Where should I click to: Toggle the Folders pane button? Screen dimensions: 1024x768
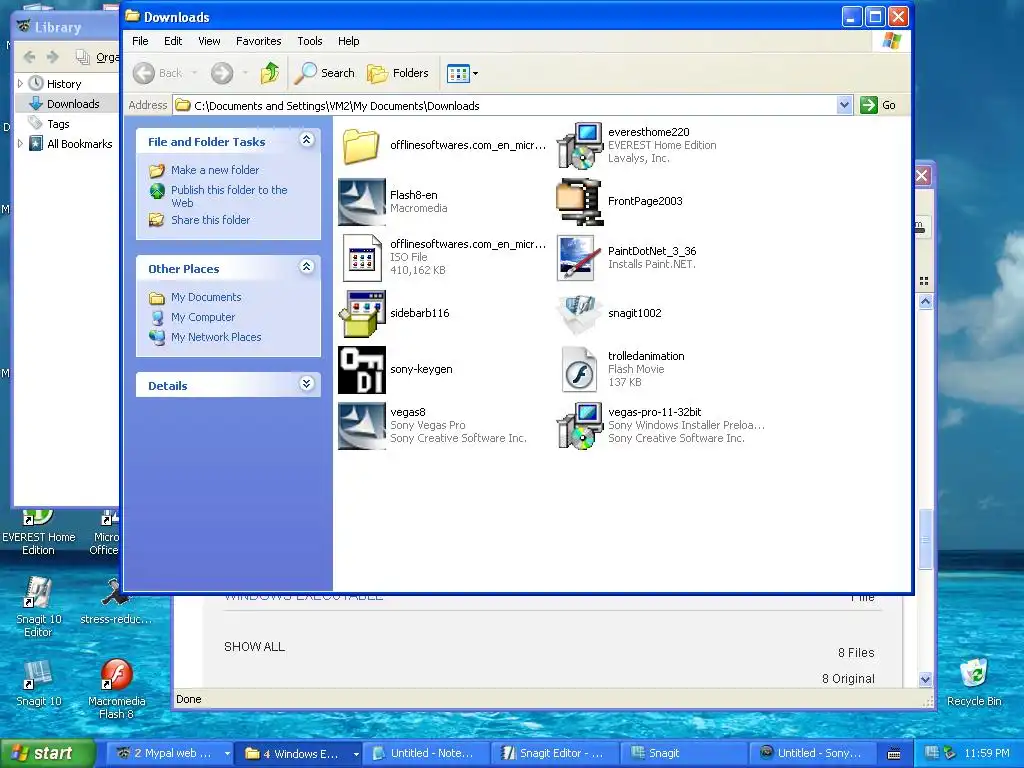(x=398, y=73)
